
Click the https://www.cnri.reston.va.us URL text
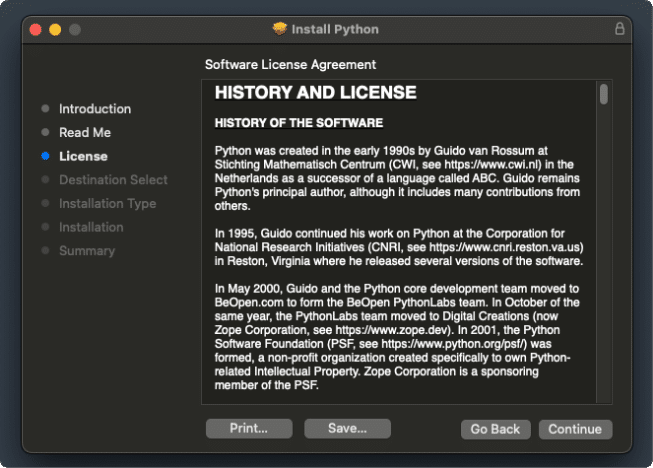point(505,247)
